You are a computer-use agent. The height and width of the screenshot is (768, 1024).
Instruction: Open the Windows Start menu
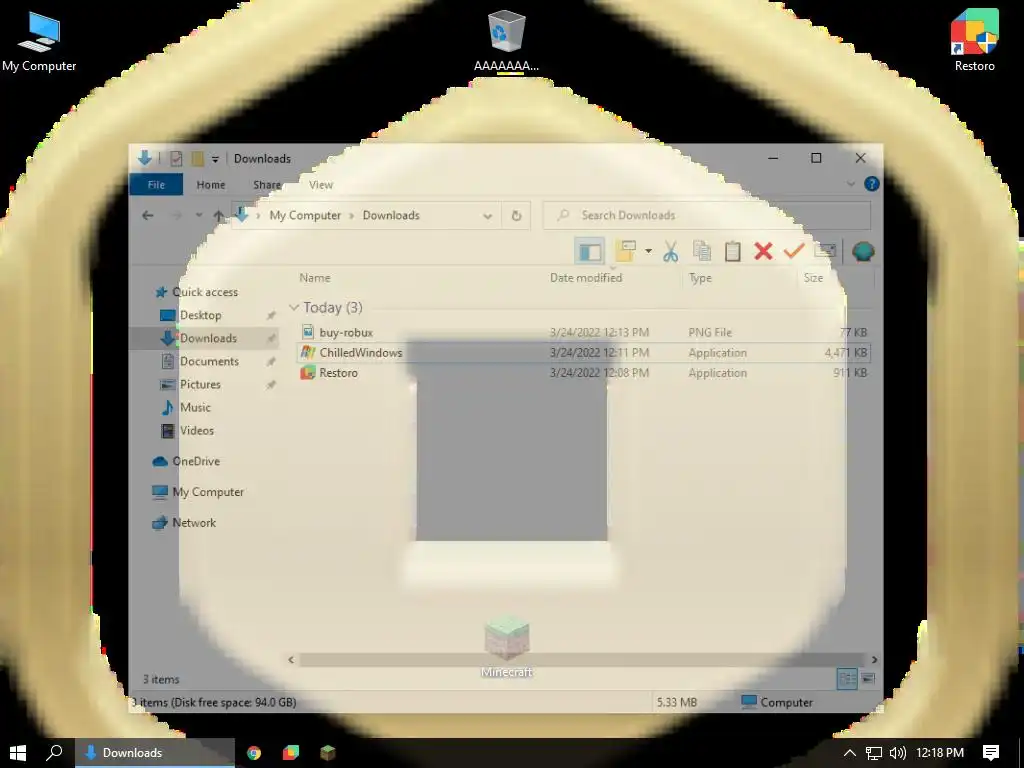pyautogui.click(x=18, y=752)
